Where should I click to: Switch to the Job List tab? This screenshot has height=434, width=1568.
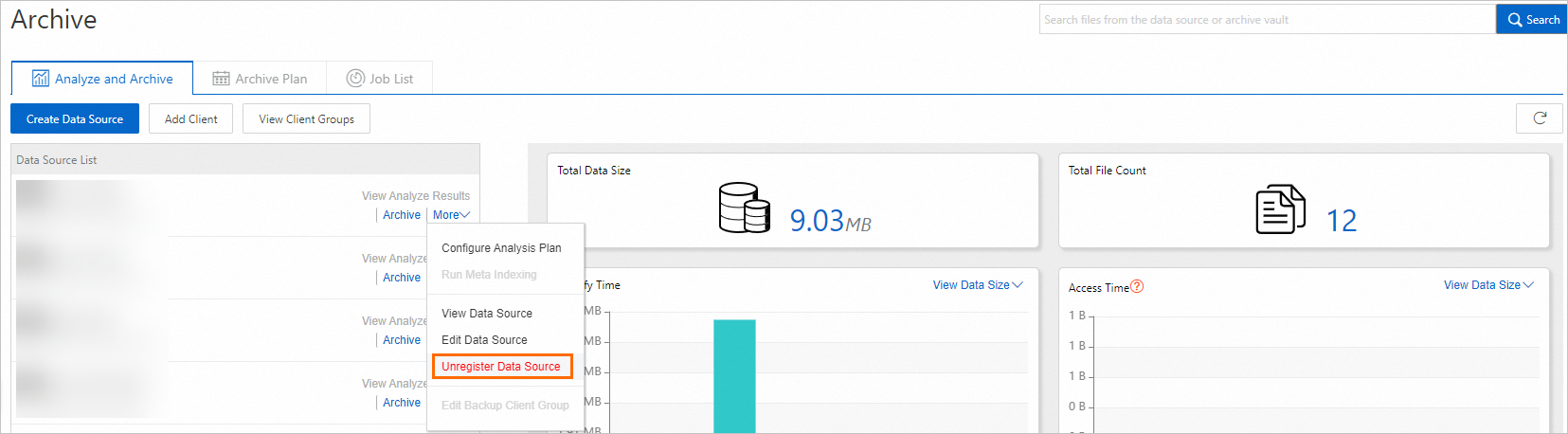tap(380, 79)
